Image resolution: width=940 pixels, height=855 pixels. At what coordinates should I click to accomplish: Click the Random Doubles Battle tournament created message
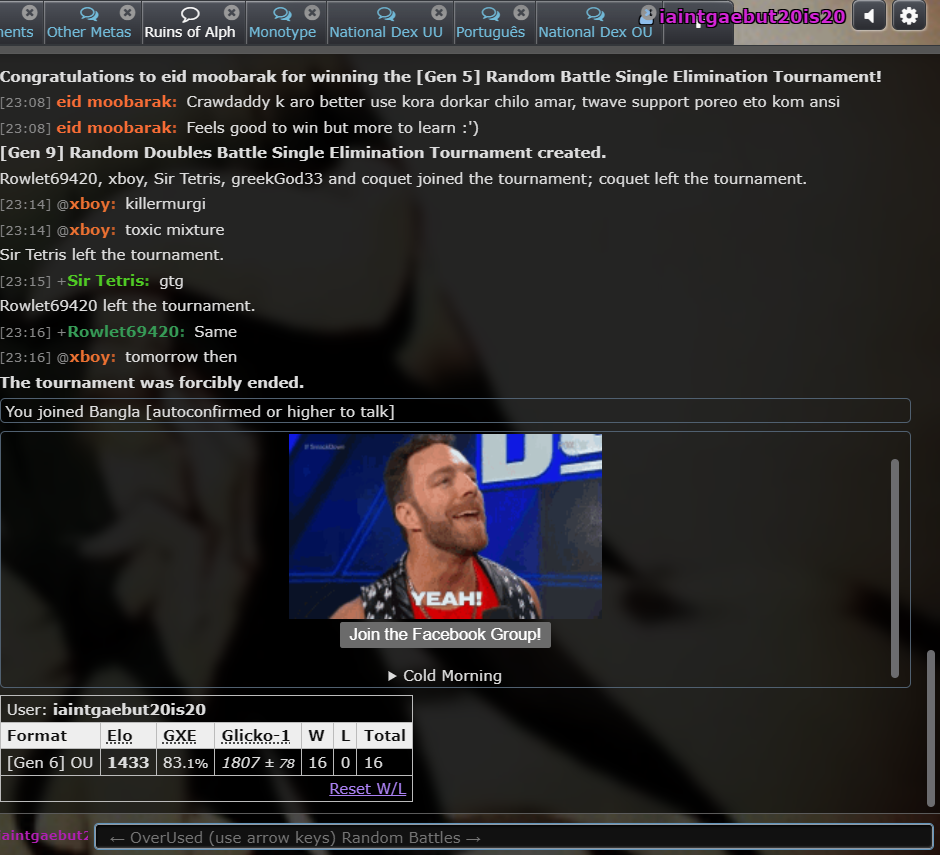(303, 153)
